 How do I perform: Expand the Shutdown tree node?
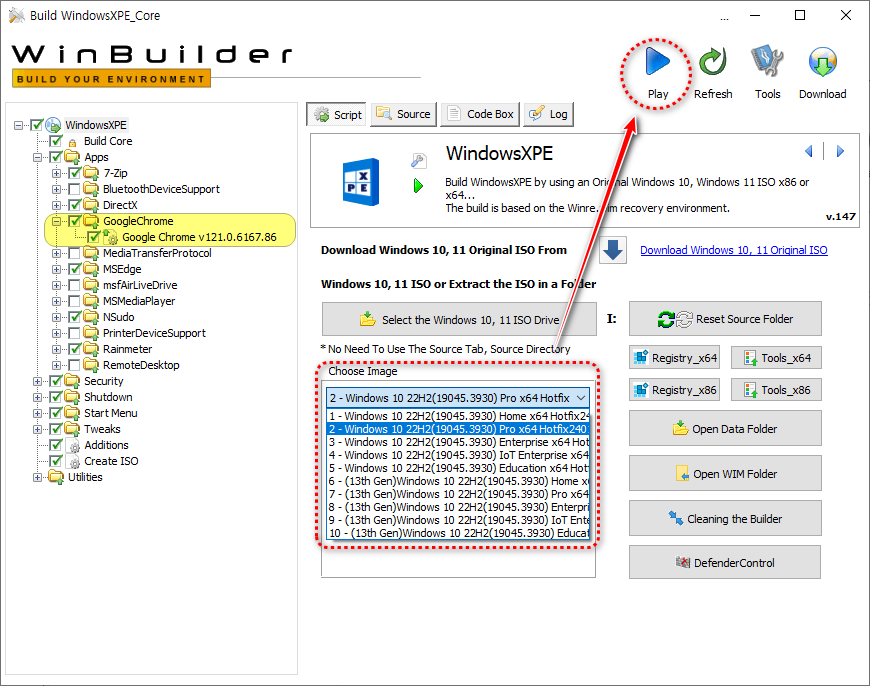click(37, 397)
